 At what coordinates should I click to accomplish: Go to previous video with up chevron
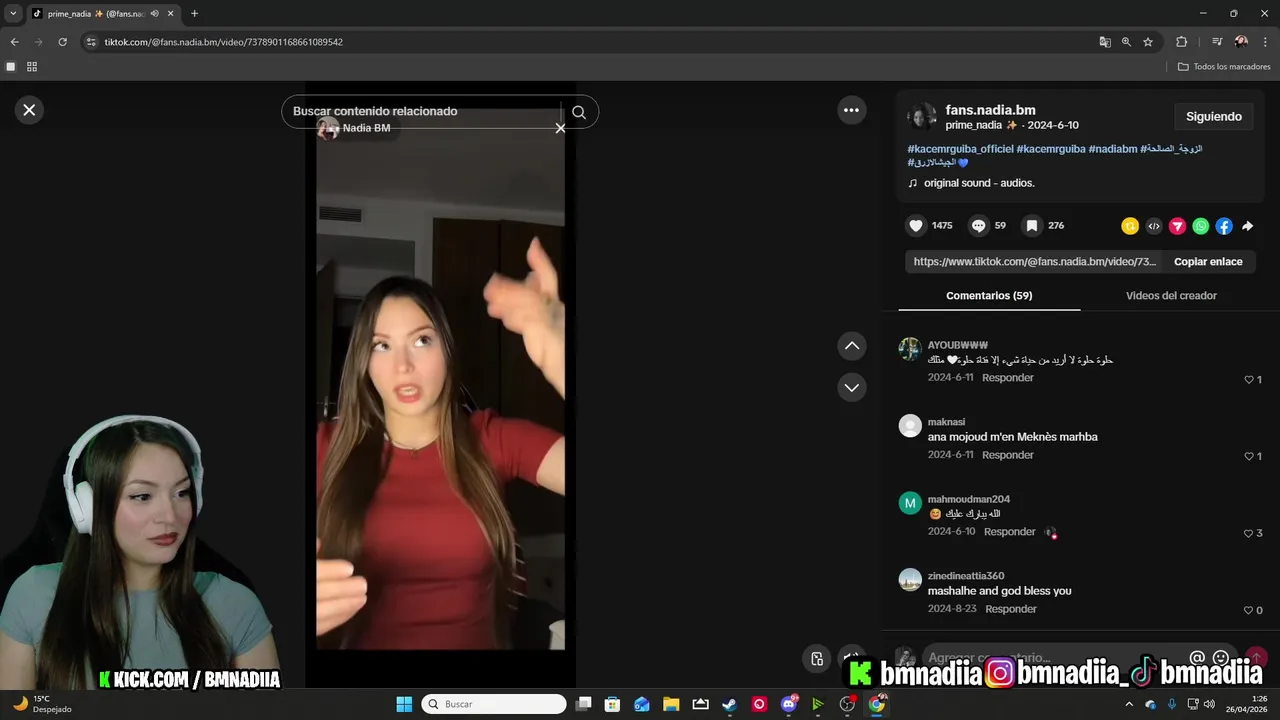pos(851,346)
